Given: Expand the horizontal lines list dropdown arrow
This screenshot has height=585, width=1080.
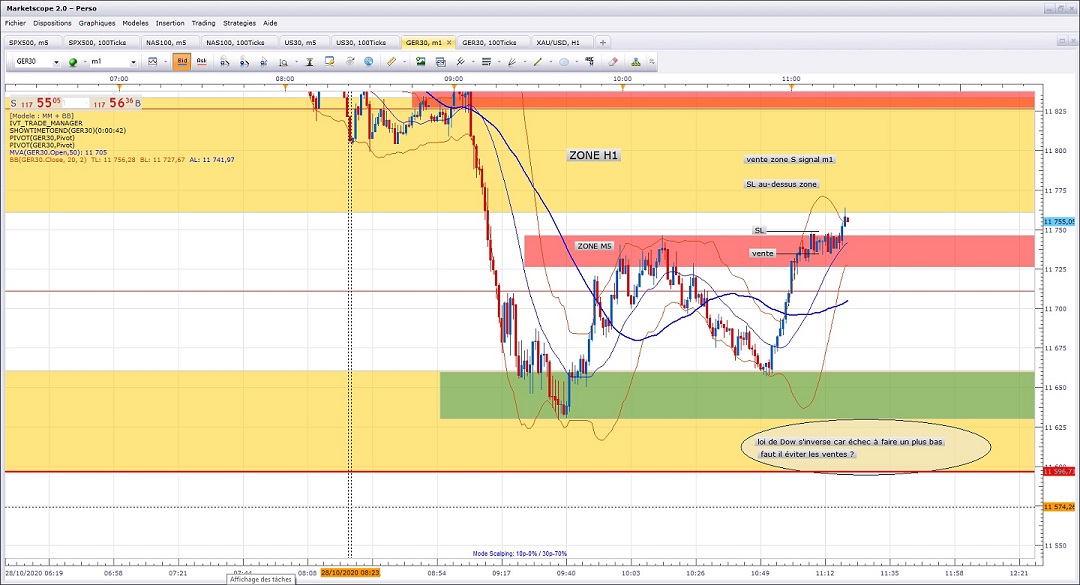Looking at the screenshot, I should [x=499, y=62].
